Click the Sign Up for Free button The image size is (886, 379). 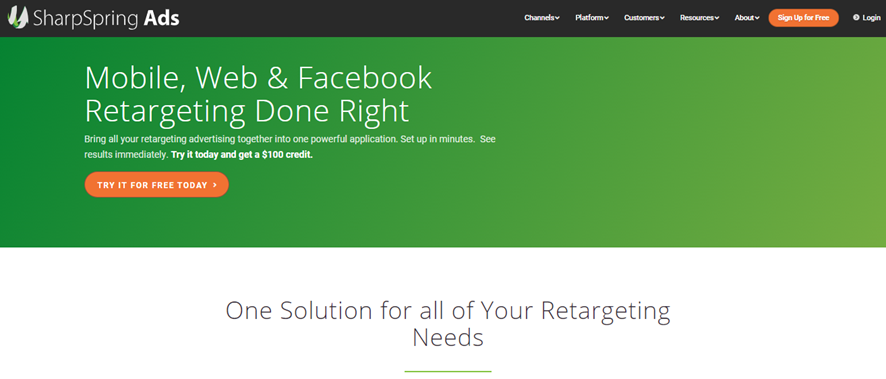tap(803, 18)
